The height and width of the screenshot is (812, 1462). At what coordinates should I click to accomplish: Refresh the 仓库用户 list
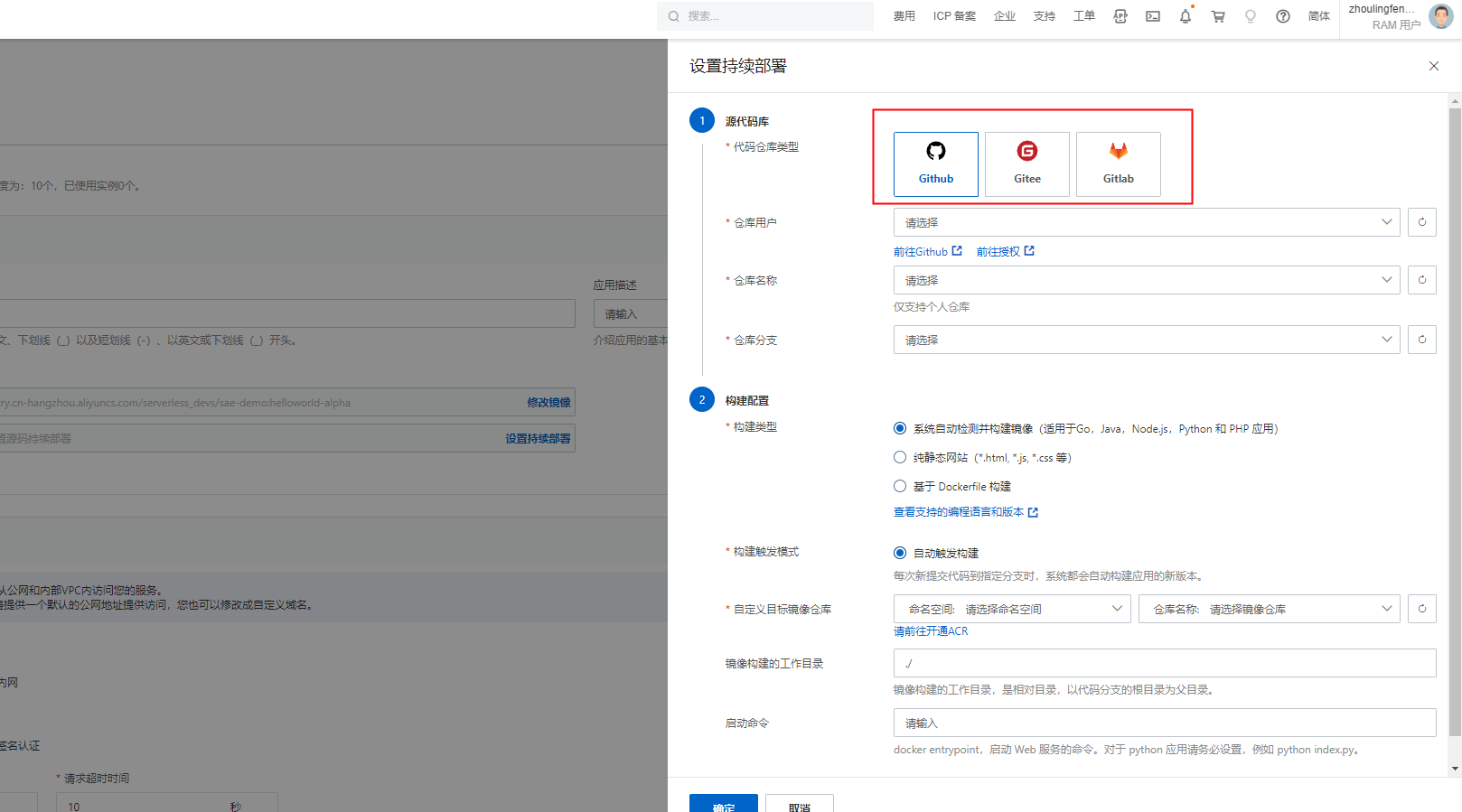click(x=1421, y=222)
